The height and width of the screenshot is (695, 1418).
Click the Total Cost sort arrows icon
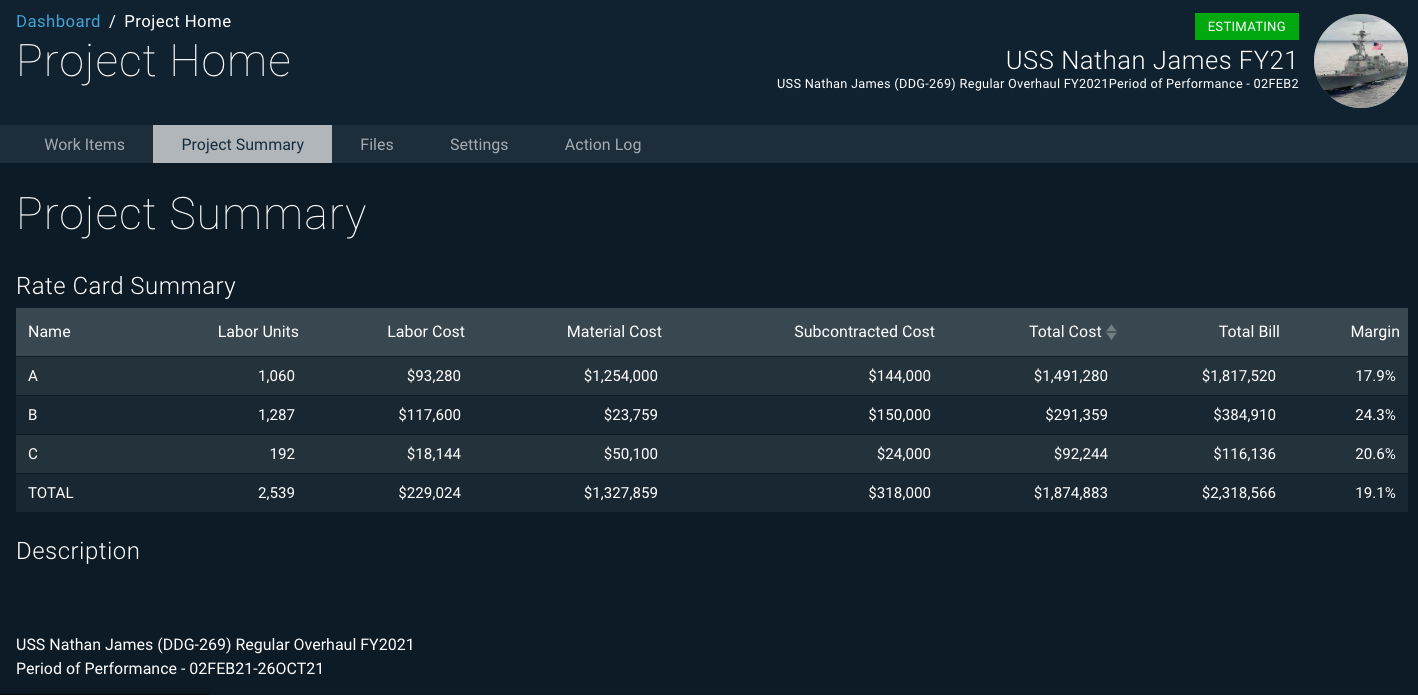1111,332
